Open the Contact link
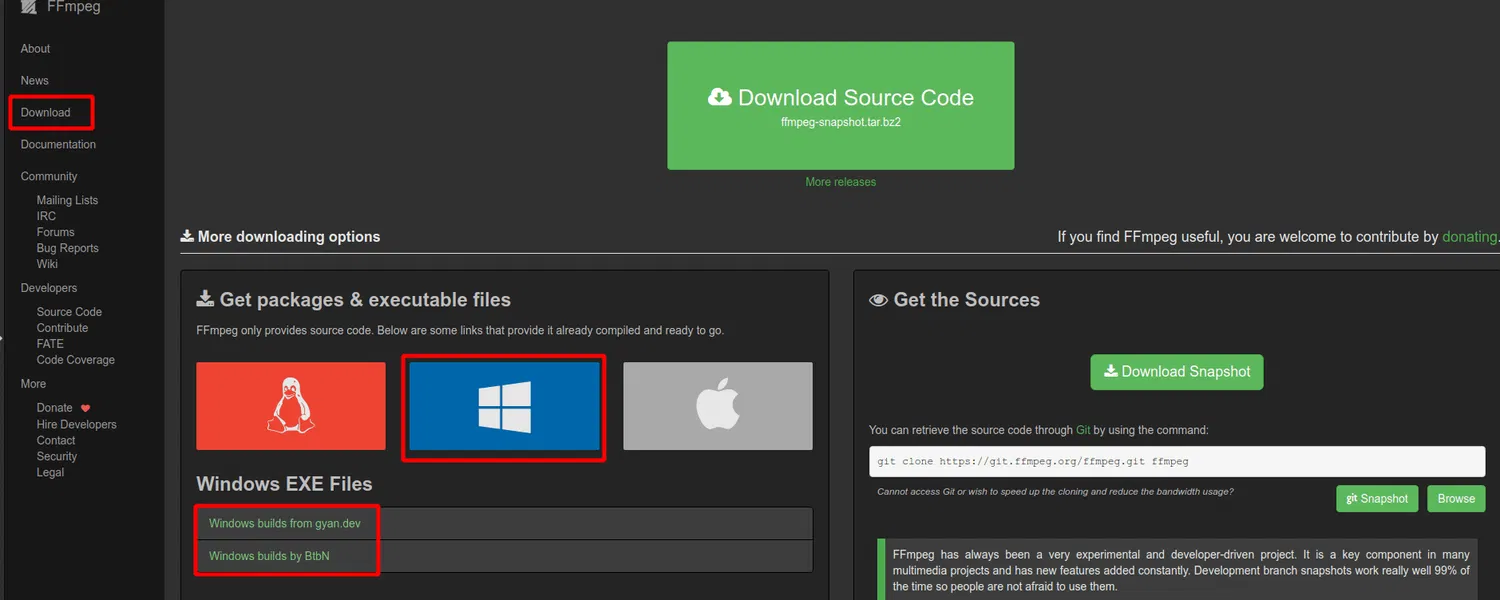Screen dimensions: 1500x600 click(56, 440)
